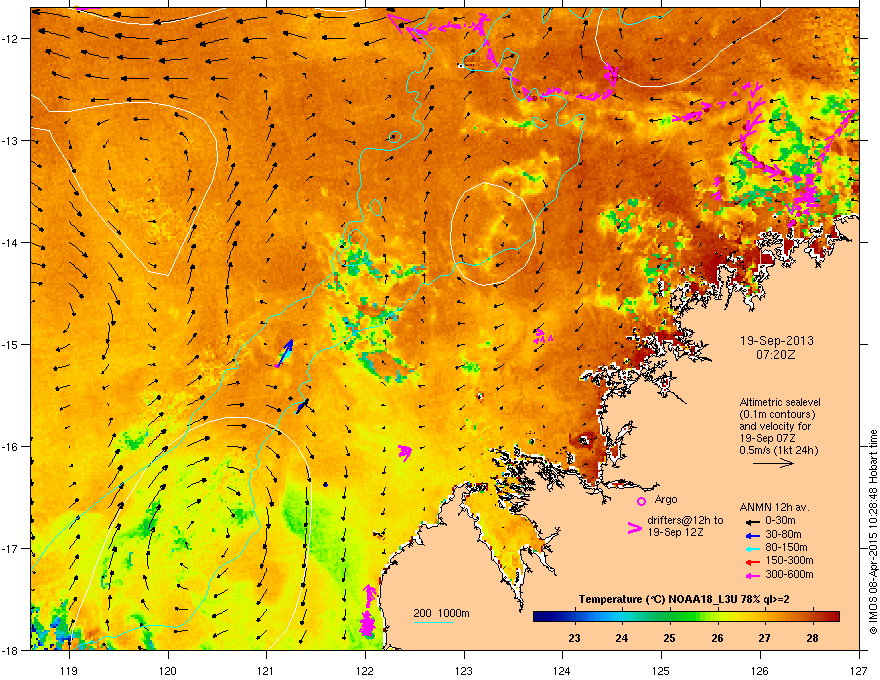This screenshot has width=880, height=680.
Task: Click latitude axis label -14
Action: tap(11, 243)
